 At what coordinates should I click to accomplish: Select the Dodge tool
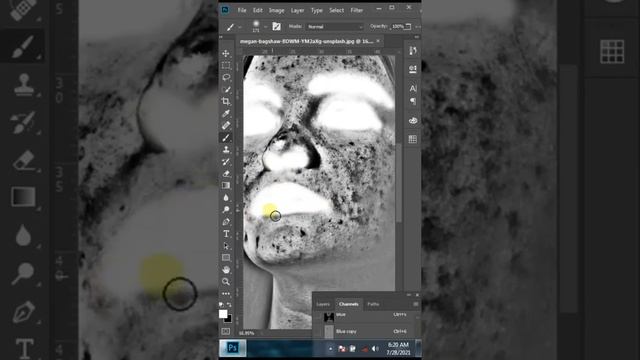click(x=226, y=209)
